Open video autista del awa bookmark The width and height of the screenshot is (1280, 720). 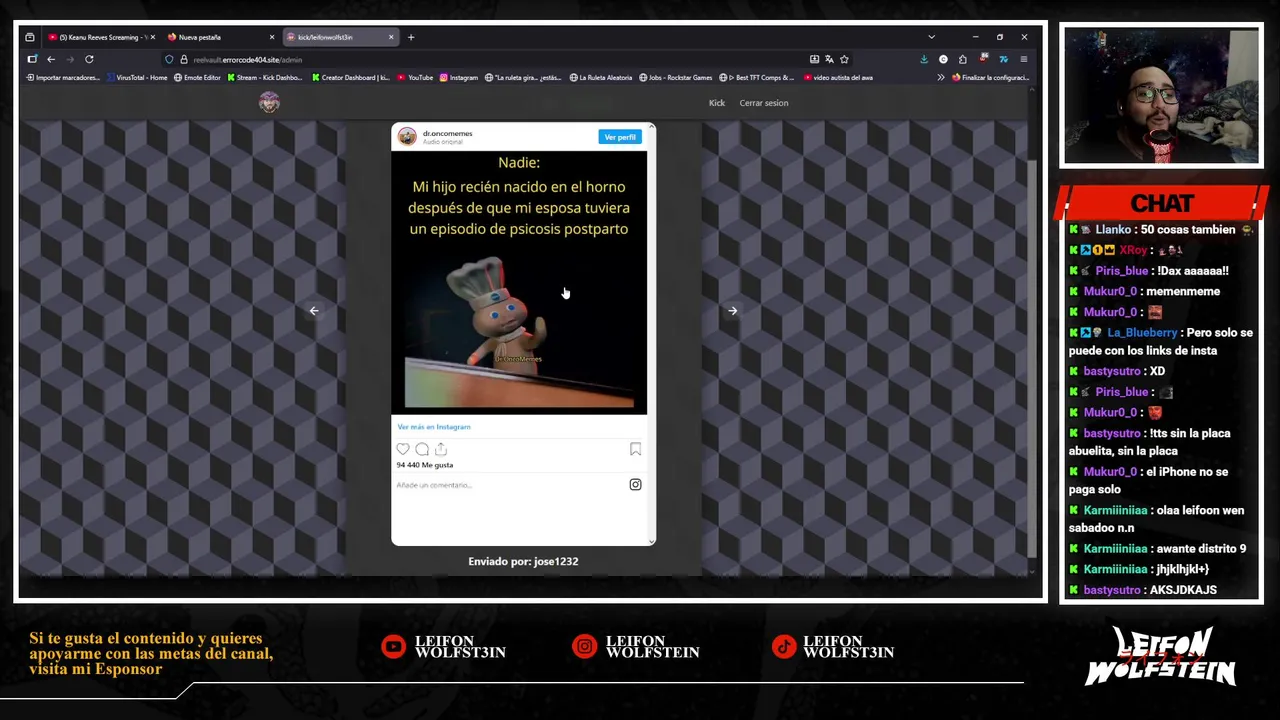pos(839,77)
